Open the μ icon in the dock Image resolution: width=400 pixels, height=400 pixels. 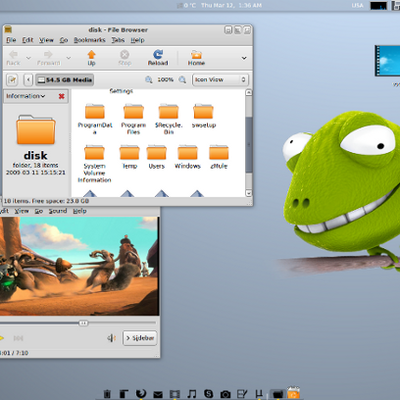(x=259, y=394)
